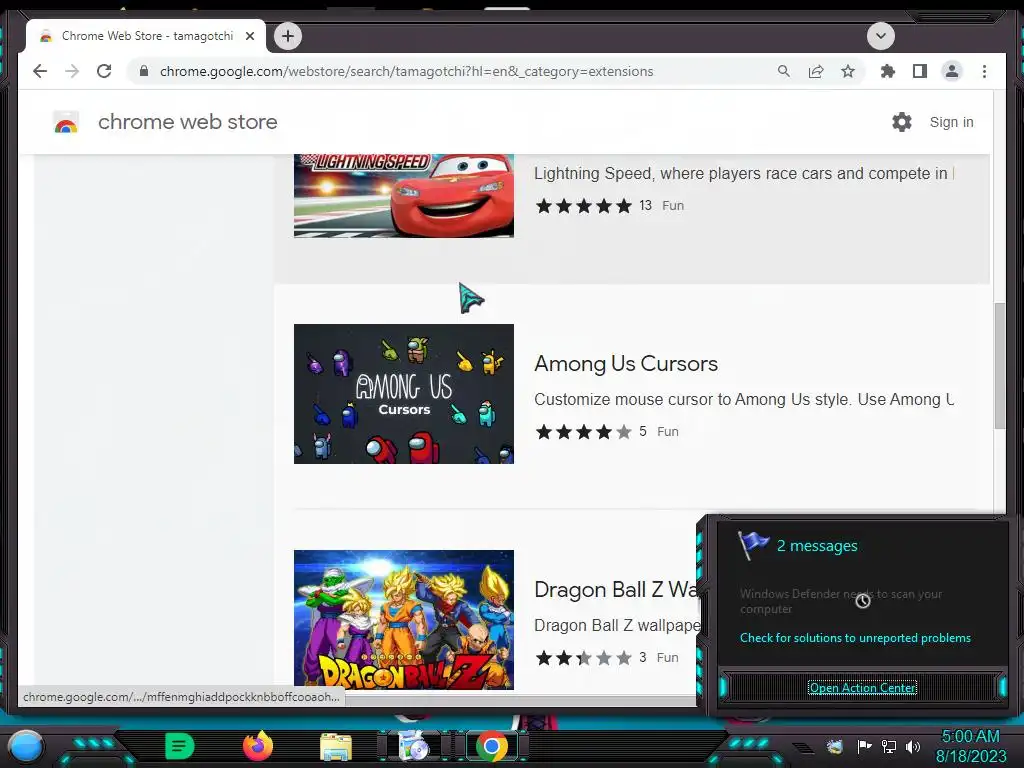Open web store settings gear
Image resolution: width=1024 pixels, height=768 pixels.
coord(902,122)
